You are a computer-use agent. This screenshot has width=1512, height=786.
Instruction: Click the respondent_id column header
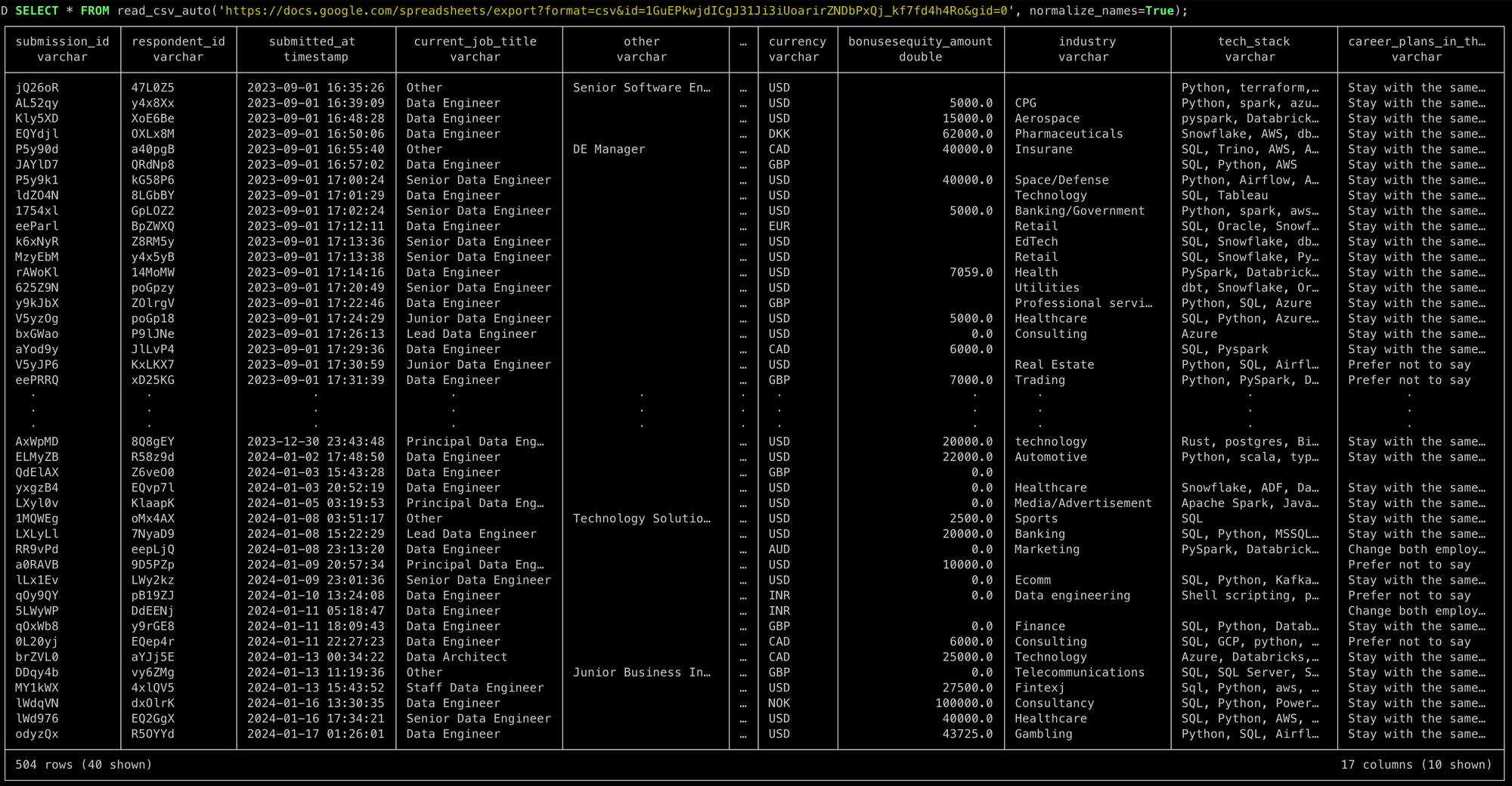[178, 42]
